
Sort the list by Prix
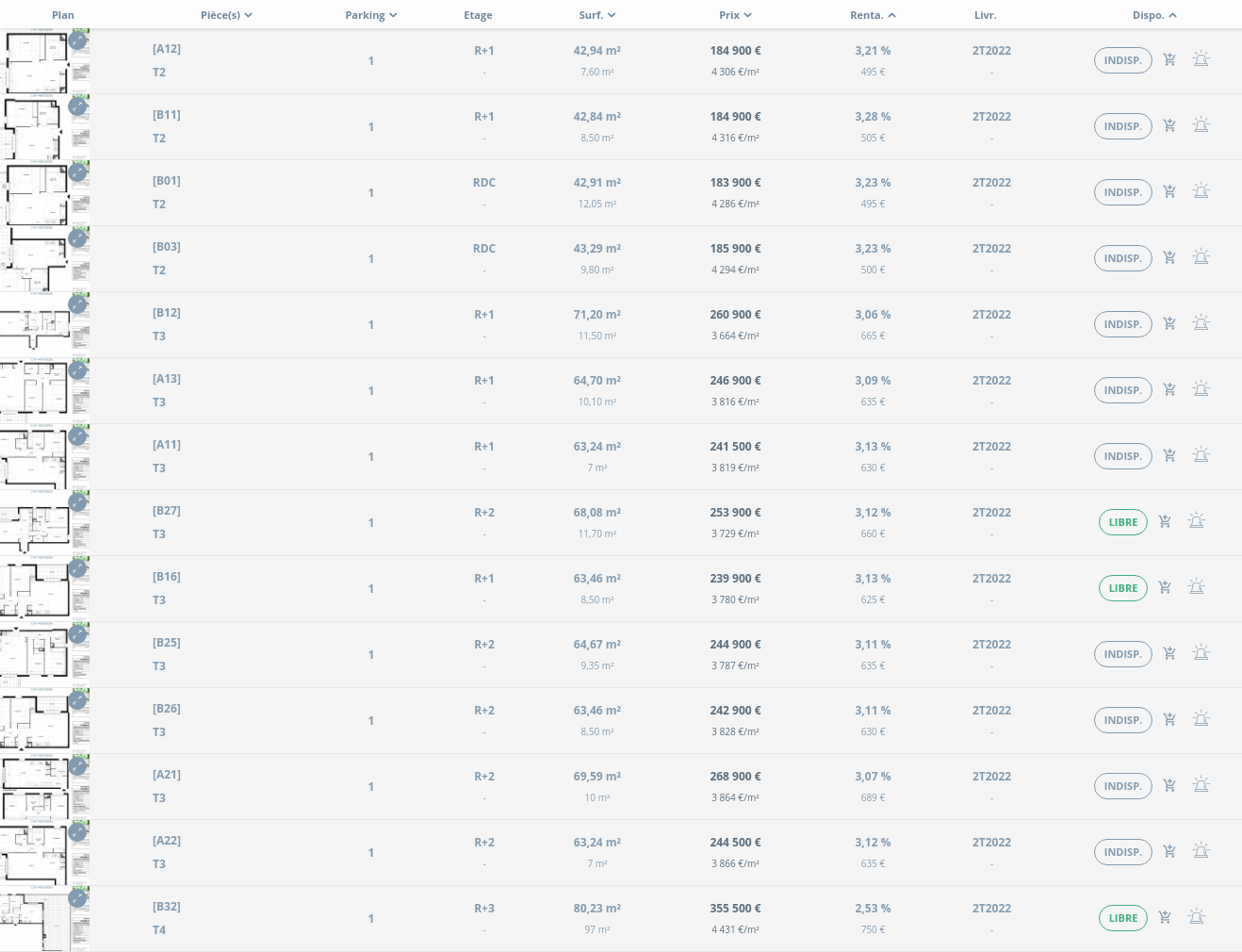[x=735, y=15]
